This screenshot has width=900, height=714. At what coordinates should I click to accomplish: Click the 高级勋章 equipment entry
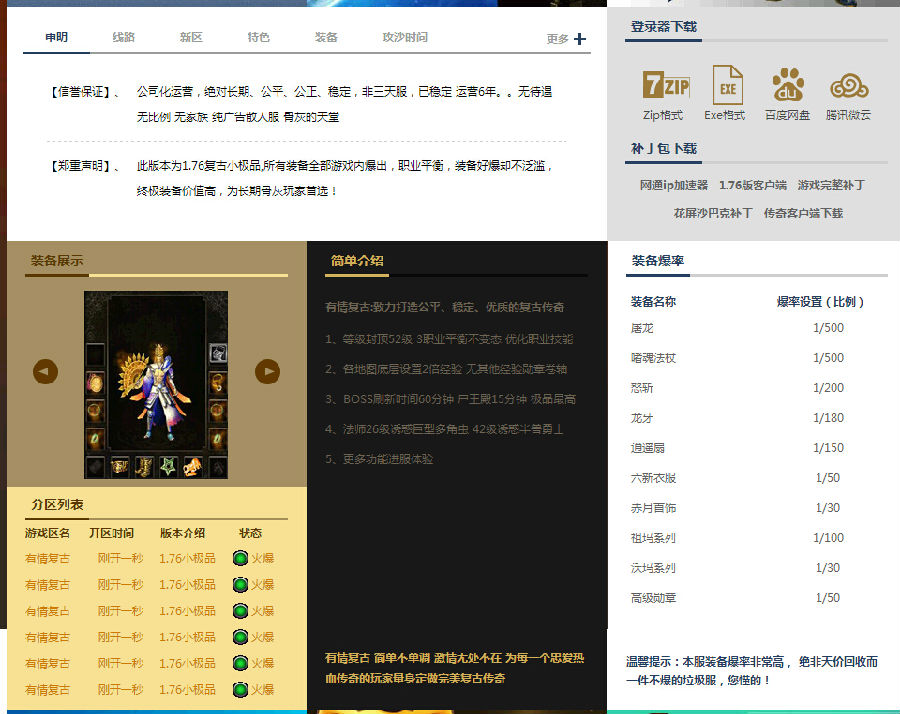pyautogui.click(x=653, y=598)
